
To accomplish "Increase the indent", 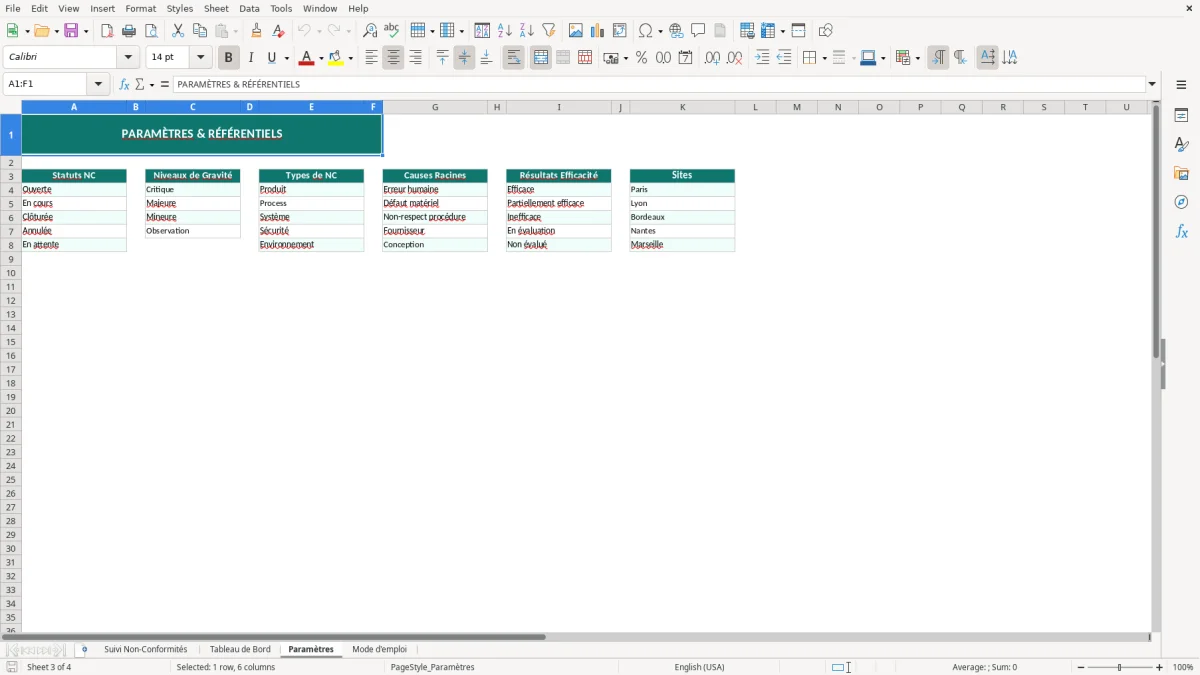I will (x=762, y=58).
